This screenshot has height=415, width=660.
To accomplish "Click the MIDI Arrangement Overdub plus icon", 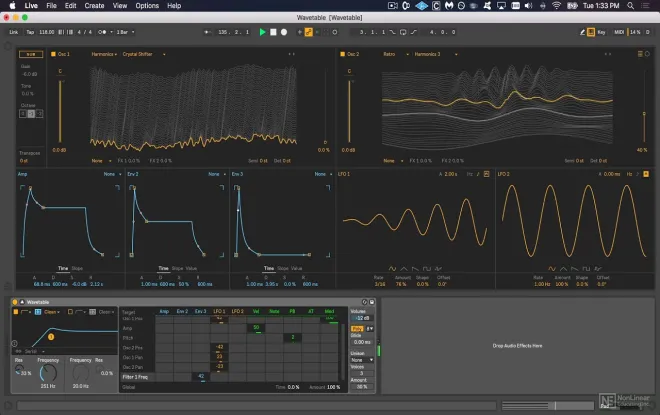I will (300, 32).
